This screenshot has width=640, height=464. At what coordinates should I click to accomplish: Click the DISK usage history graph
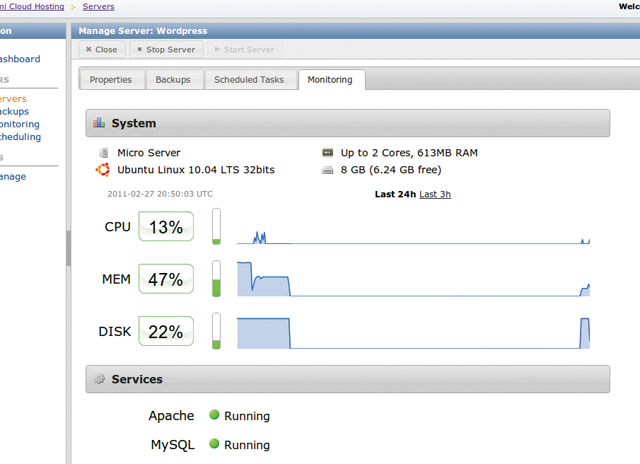click(413, 333)
